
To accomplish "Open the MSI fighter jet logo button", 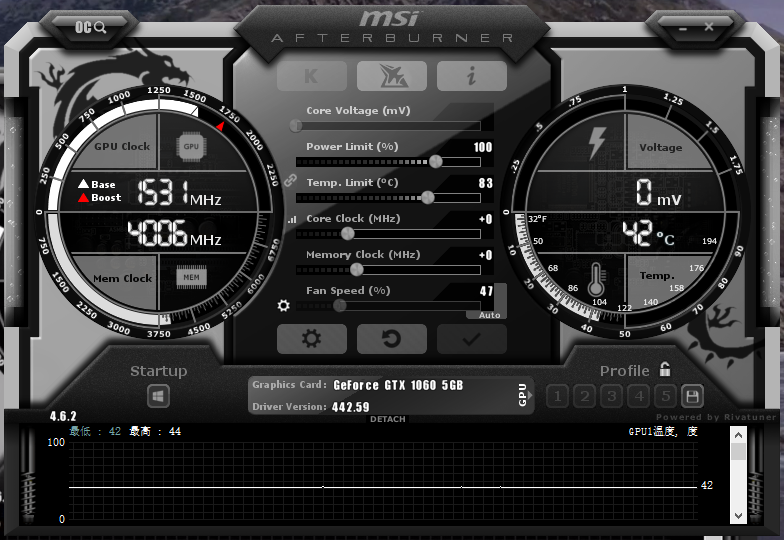I will 392,76.
